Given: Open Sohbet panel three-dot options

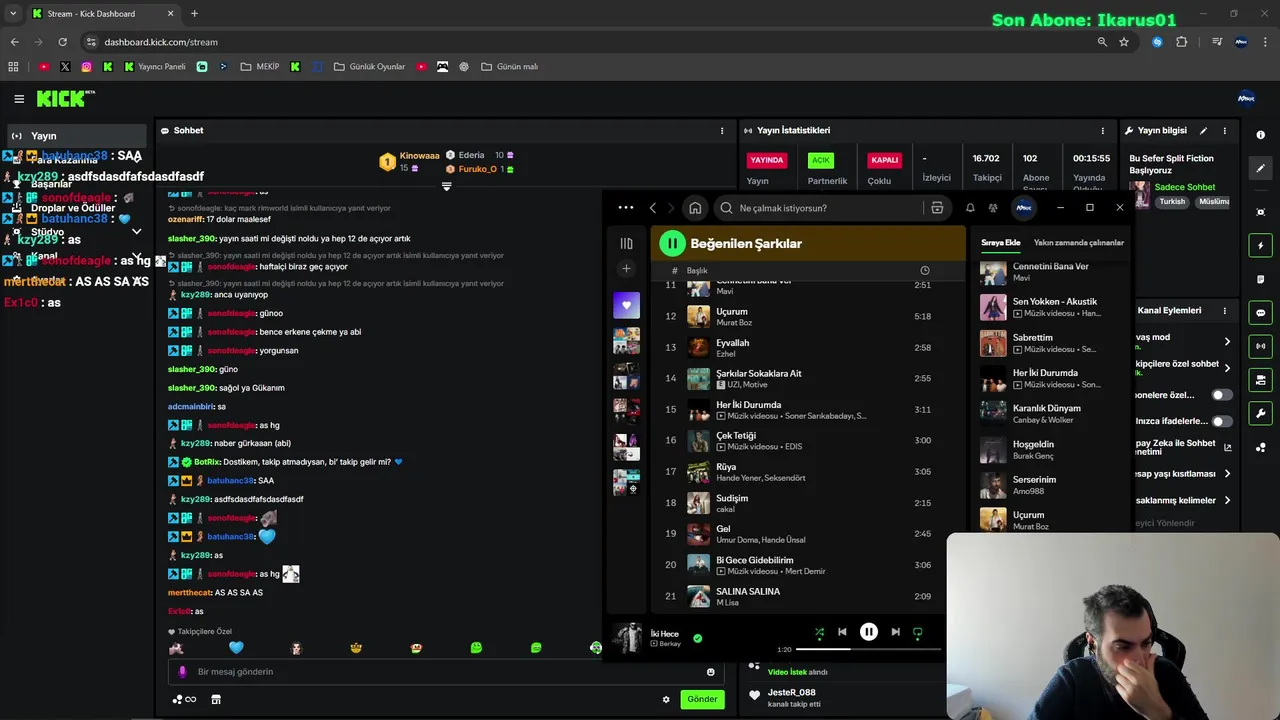Looking at the screenshot, I should tap(722, 130).
